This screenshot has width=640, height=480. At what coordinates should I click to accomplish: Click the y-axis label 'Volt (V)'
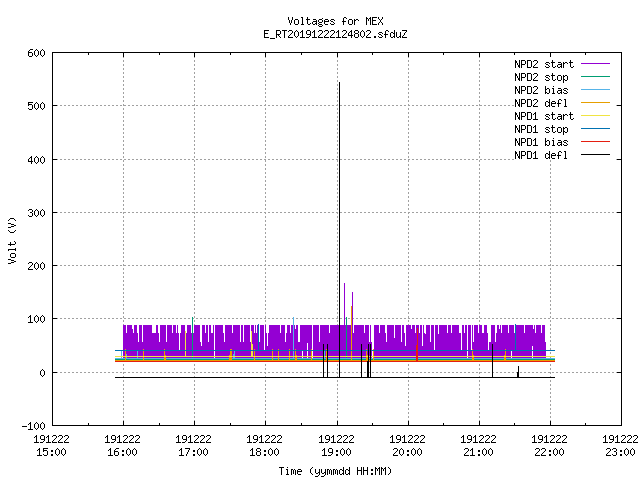coord(12,240)
